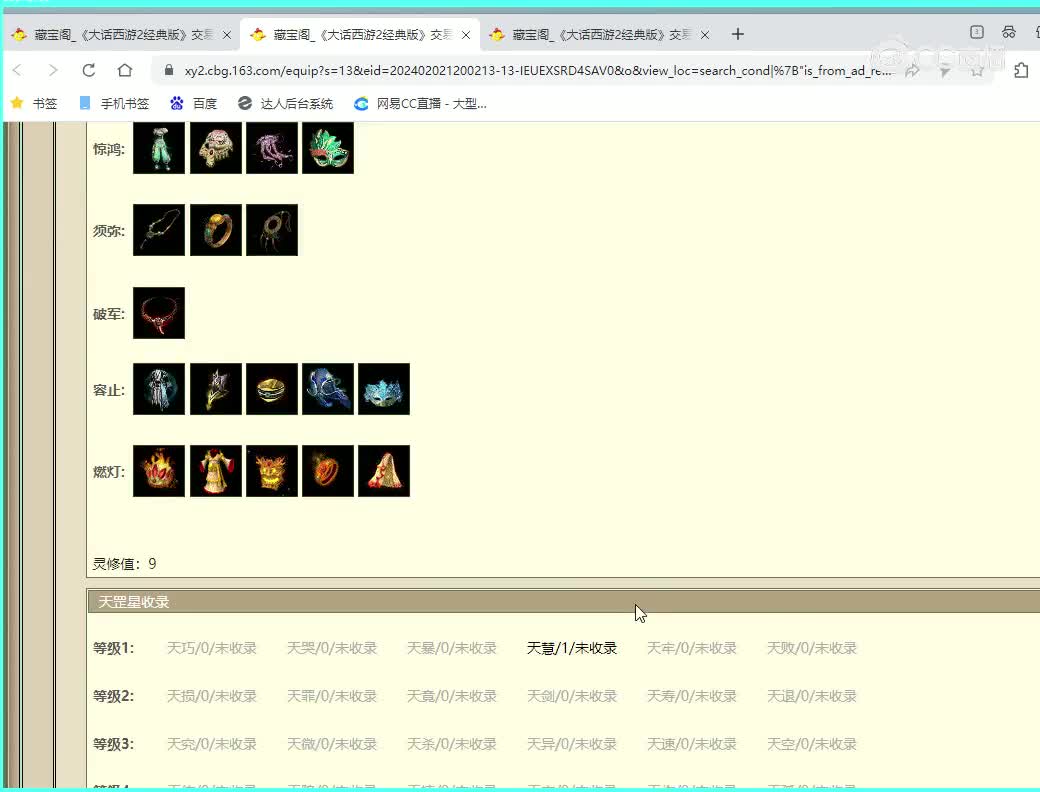Select the golden ring icon in 须弥 row
The width and height of the screenshot is (1040, 792).
216,230
